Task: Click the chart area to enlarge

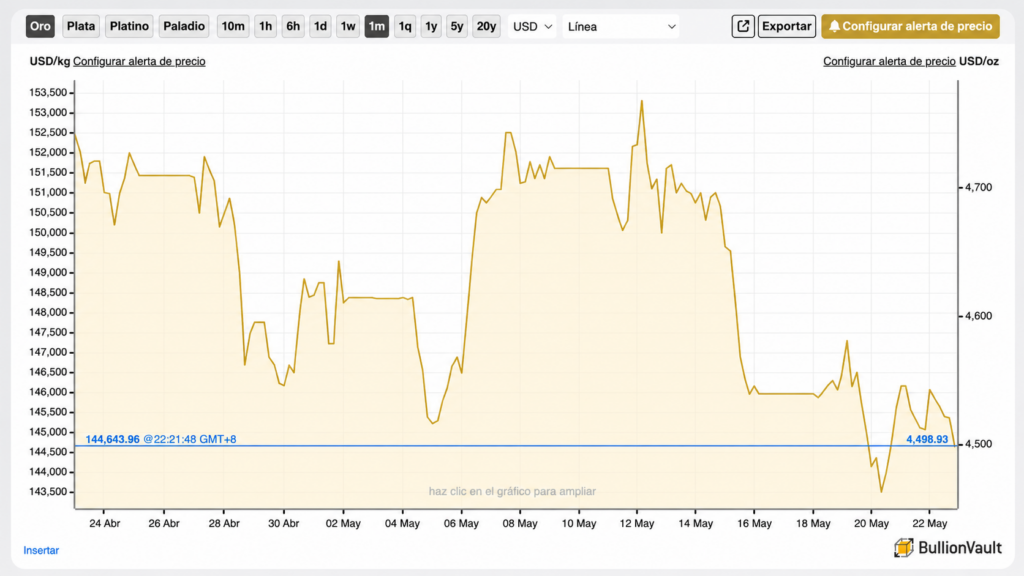Action: click(516, 294)
